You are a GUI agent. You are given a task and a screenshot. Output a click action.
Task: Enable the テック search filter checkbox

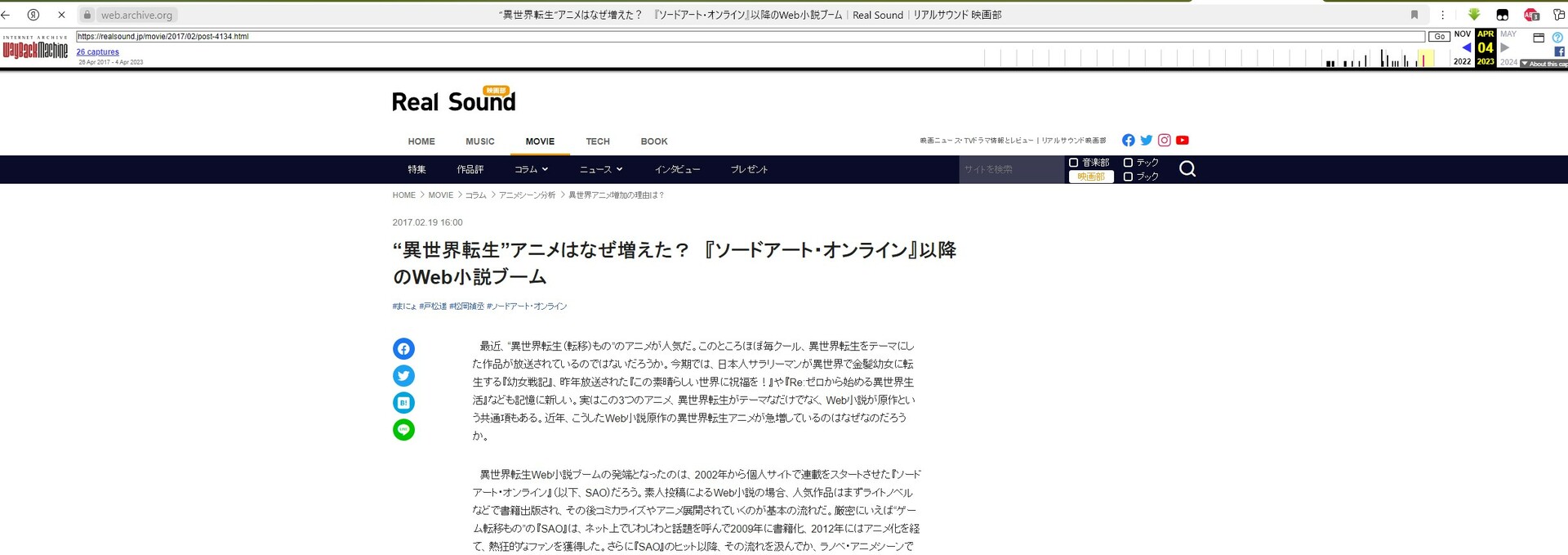click(x=1128, y=163)
